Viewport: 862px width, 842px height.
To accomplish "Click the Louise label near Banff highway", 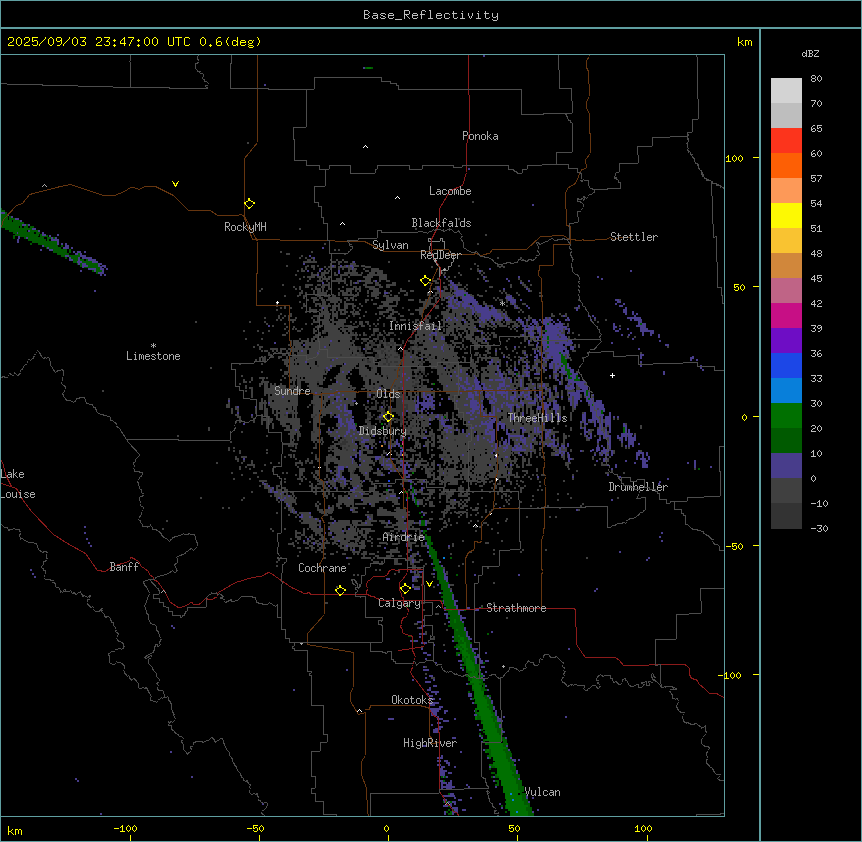I will [18, 494].
